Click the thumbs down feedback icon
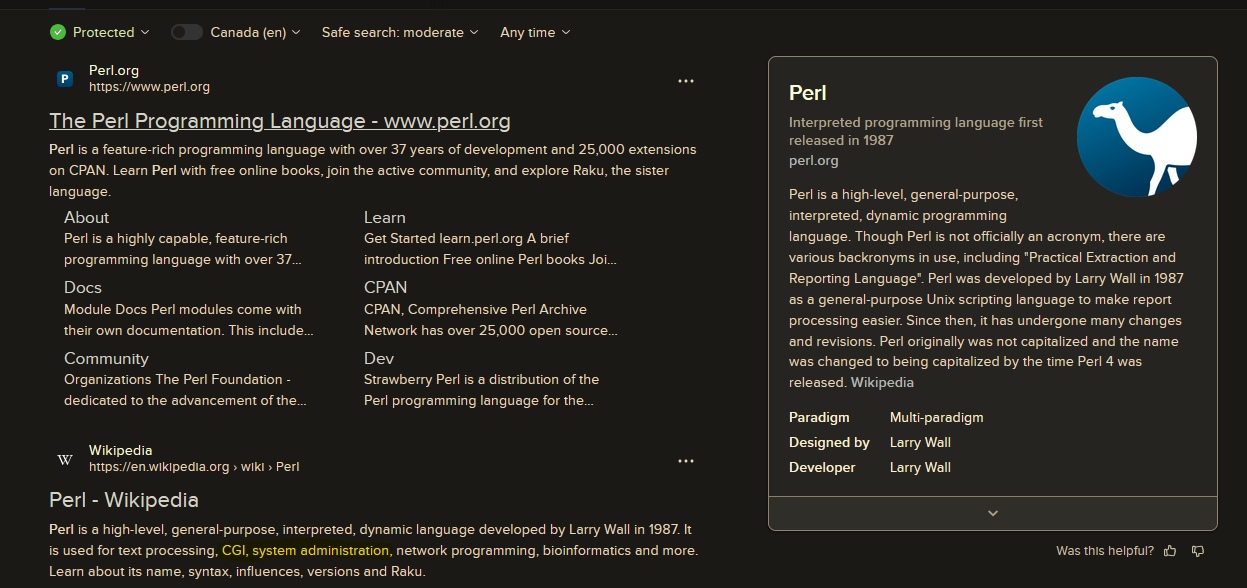 click(x=1198, y=551)
